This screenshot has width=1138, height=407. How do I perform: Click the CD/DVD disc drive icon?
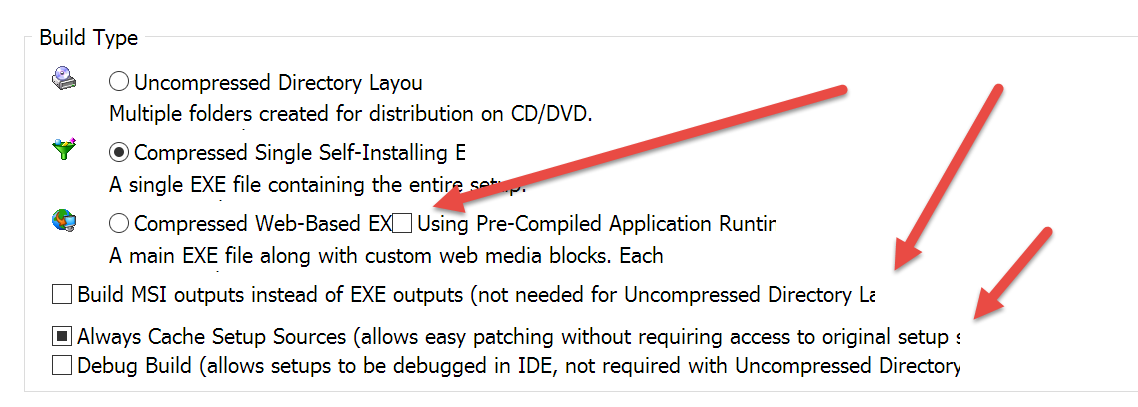tap(63, 78)
